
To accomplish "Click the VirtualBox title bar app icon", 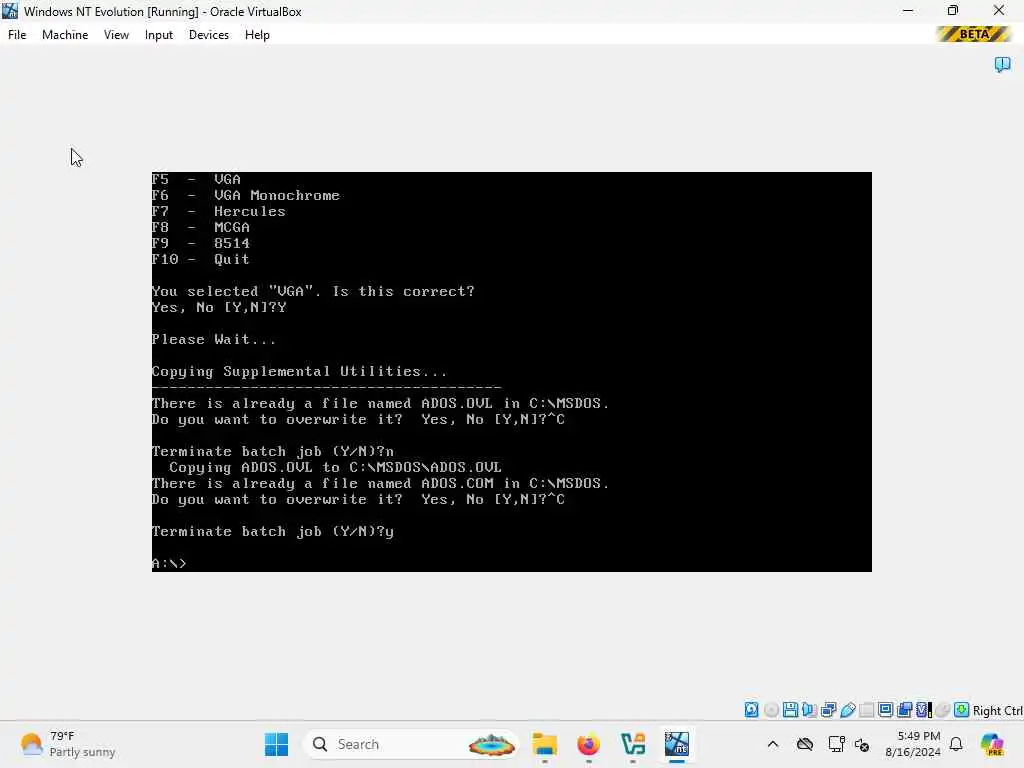I will (10, 11).
